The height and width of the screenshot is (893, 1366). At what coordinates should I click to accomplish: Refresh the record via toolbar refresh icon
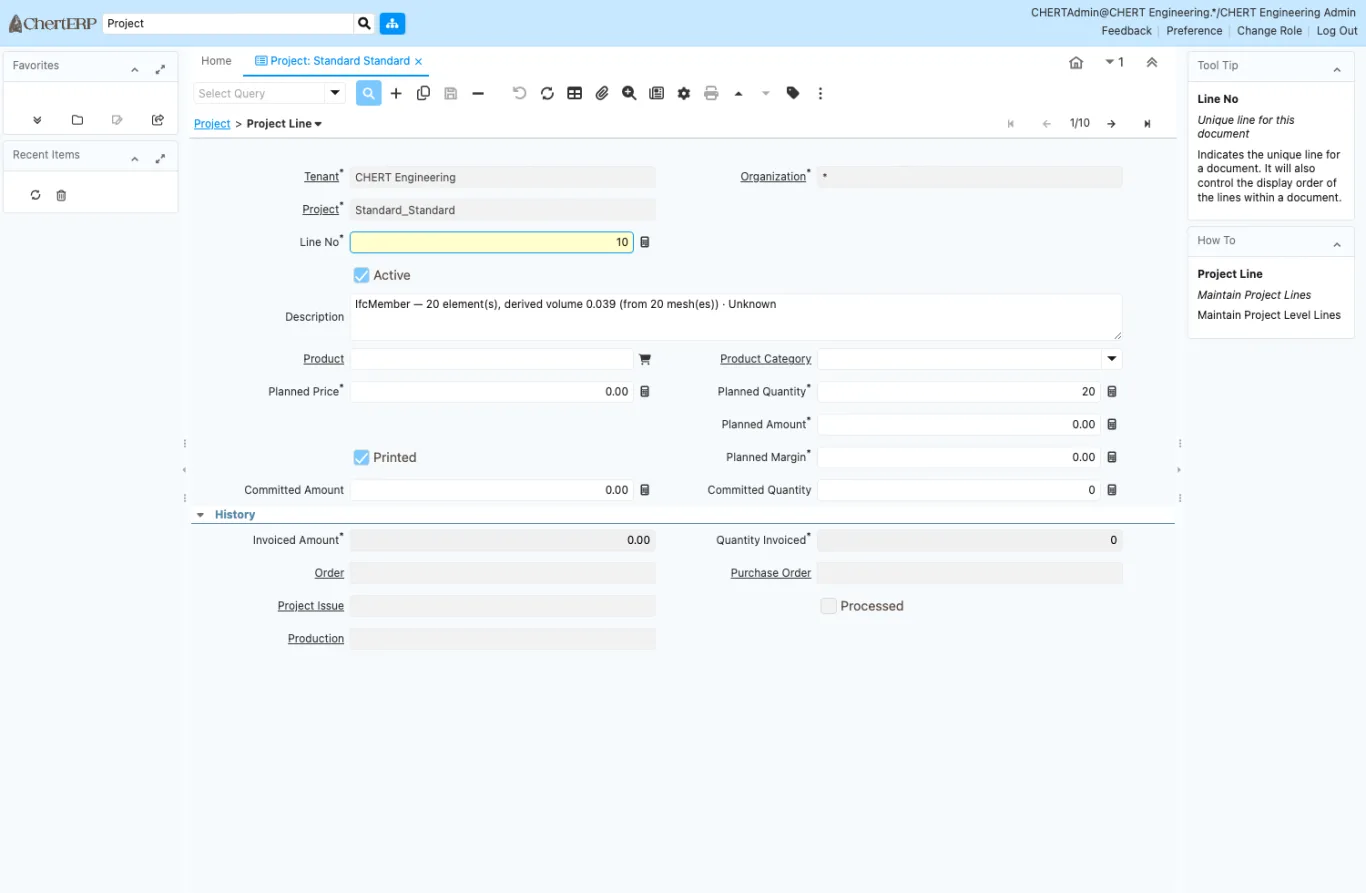(x=547, y=93)
